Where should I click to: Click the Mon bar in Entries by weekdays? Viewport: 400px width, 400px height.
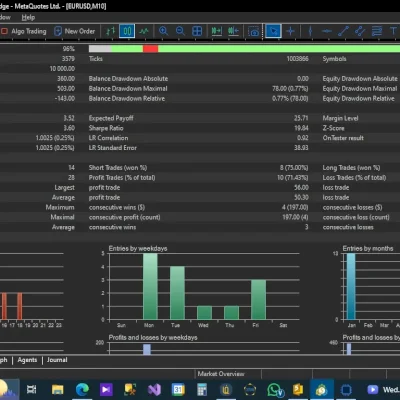coord(150,286)
